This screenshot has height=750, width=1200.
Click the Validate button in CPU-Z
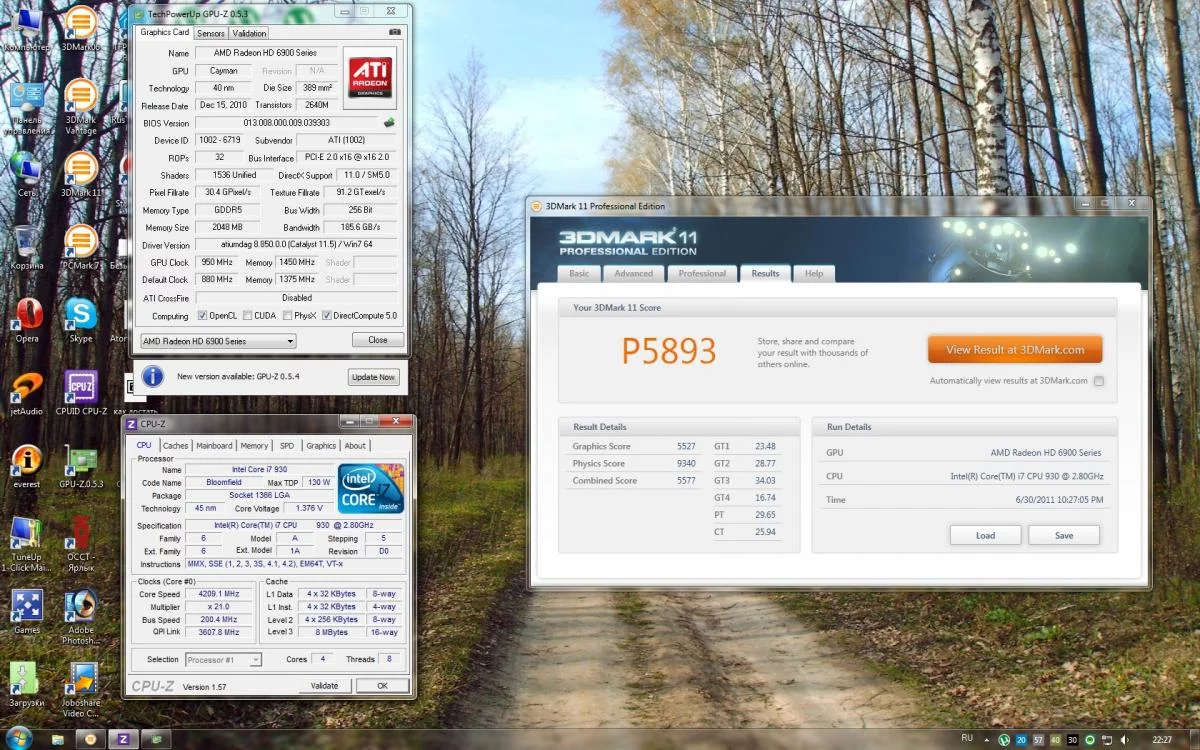point(324,686)
